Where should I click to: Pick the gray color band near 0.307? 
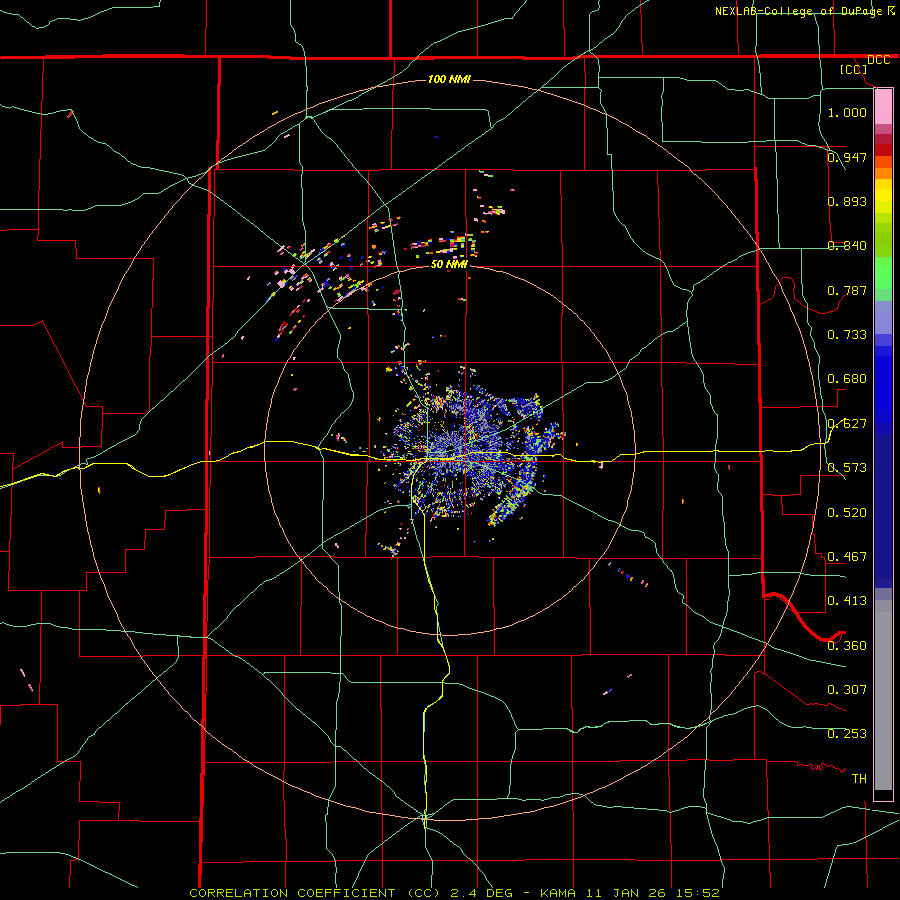883,695
